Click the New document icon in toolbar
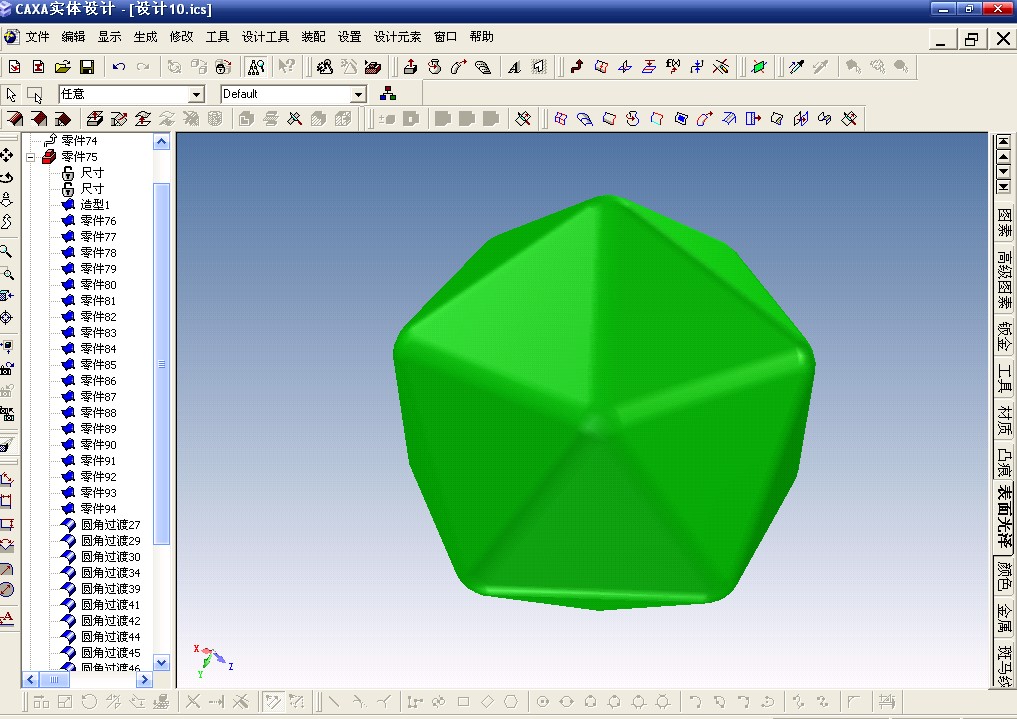Screen dimensions: 1017x719 [14, 66]
